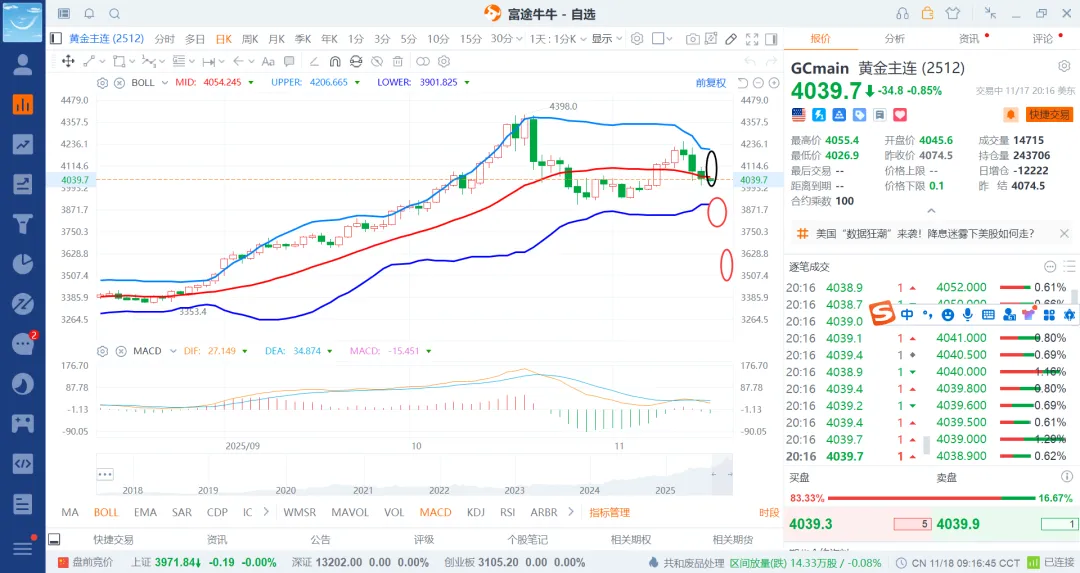The height and width of the screenshot is (573, 1080).
Task: Open the 逐笔成交 ellipsis more button
Action: point(1050,267)
